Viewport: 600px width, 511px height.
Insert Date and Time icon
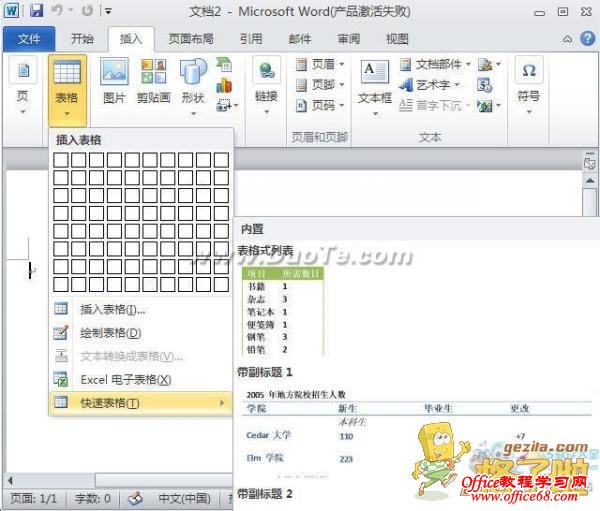(484, 85)
